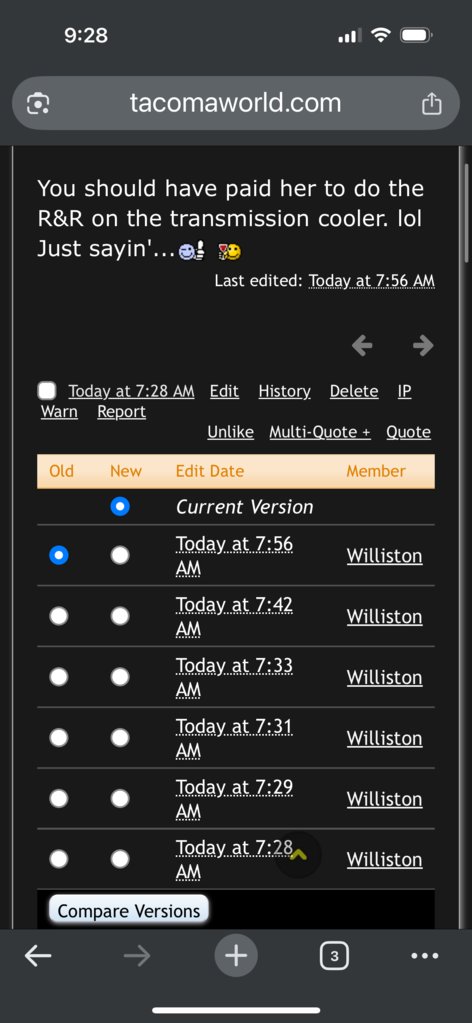Tap the tacomaworld.com address field
Screen dimensions: 472x1023
[x=236, y=103]
